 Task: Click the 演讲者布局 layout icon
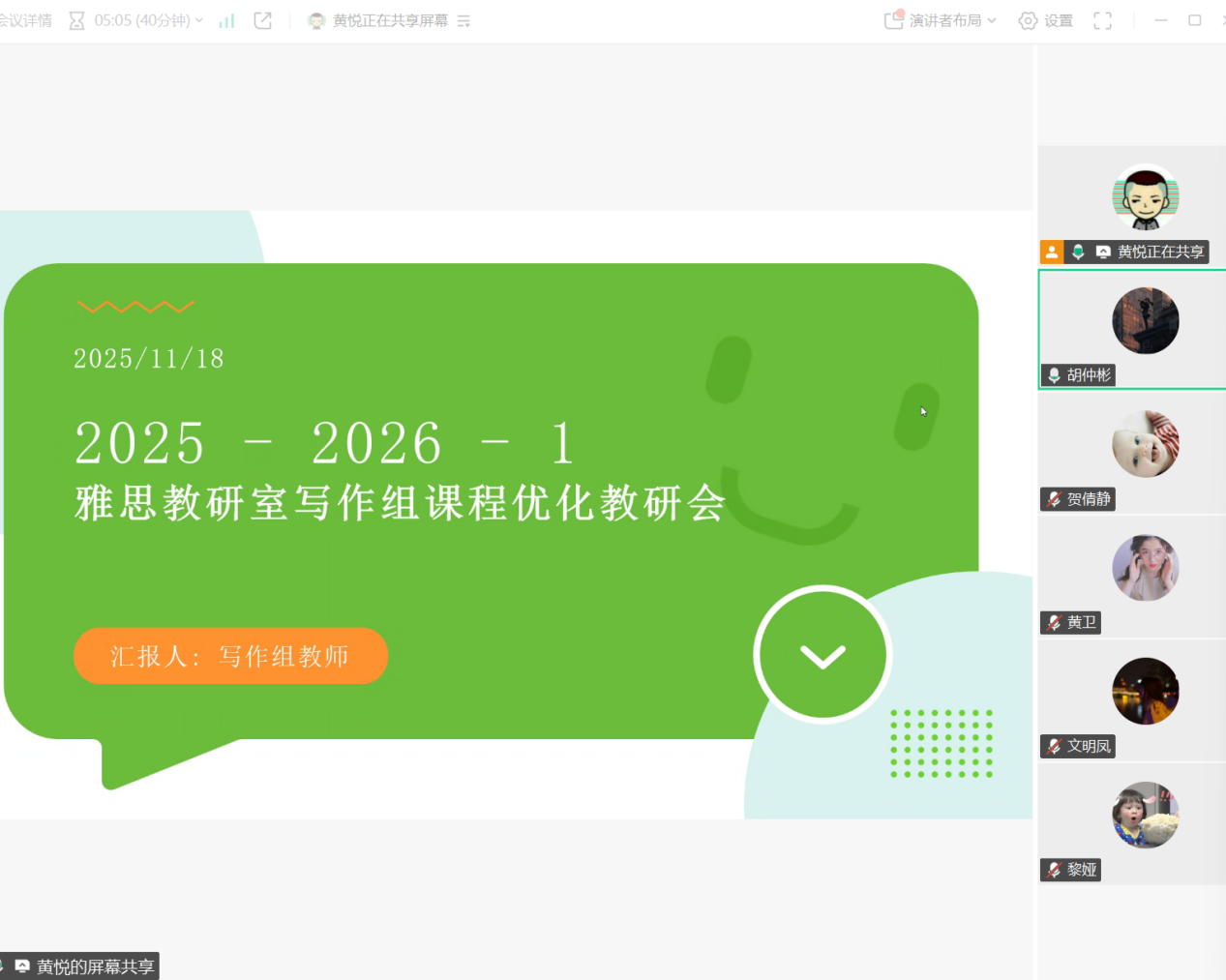click(x=893, y=20)
